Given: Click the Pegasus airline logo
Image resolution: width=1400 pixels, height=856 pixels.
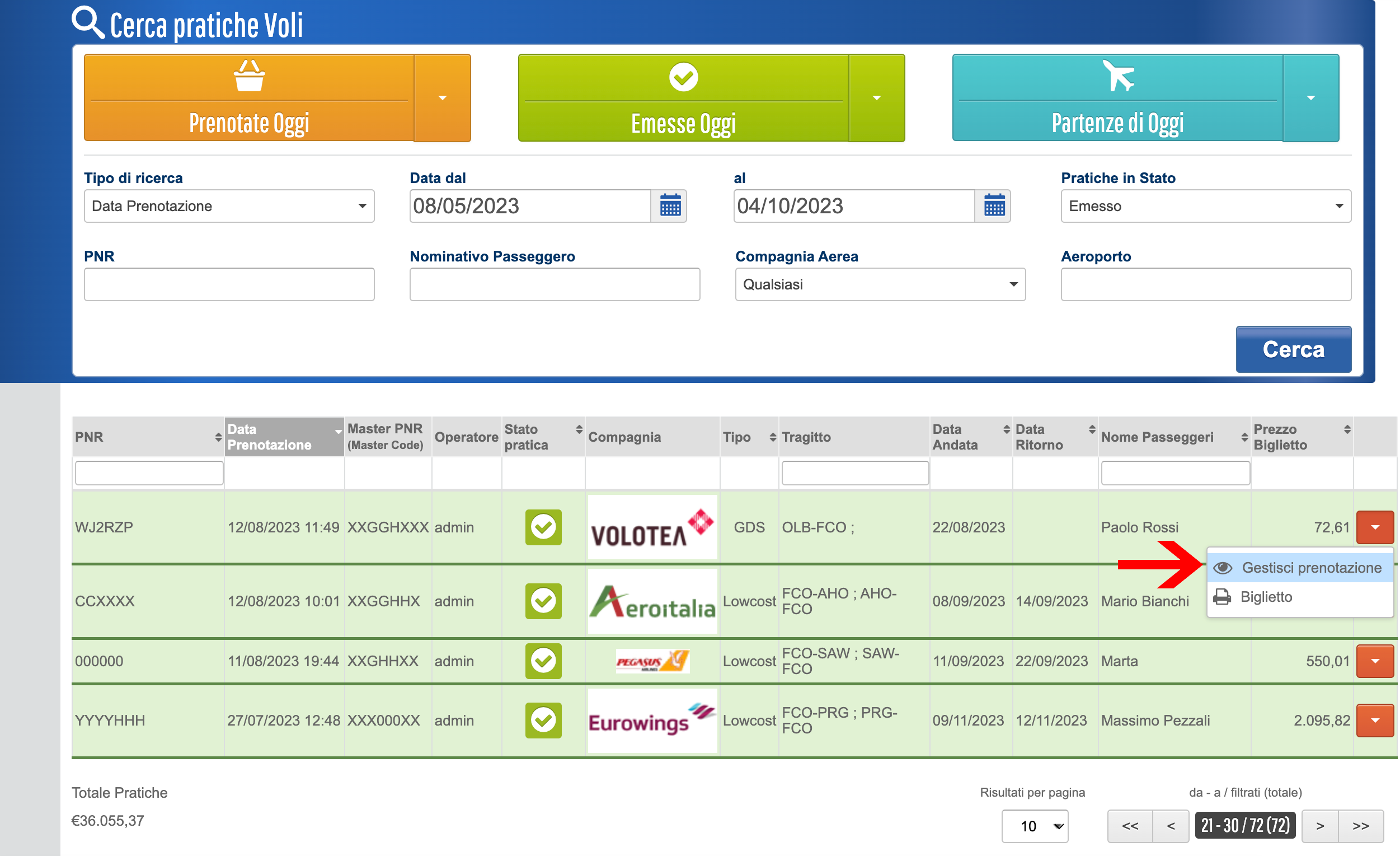Looking at the screenshot, I should pos(652,661).
